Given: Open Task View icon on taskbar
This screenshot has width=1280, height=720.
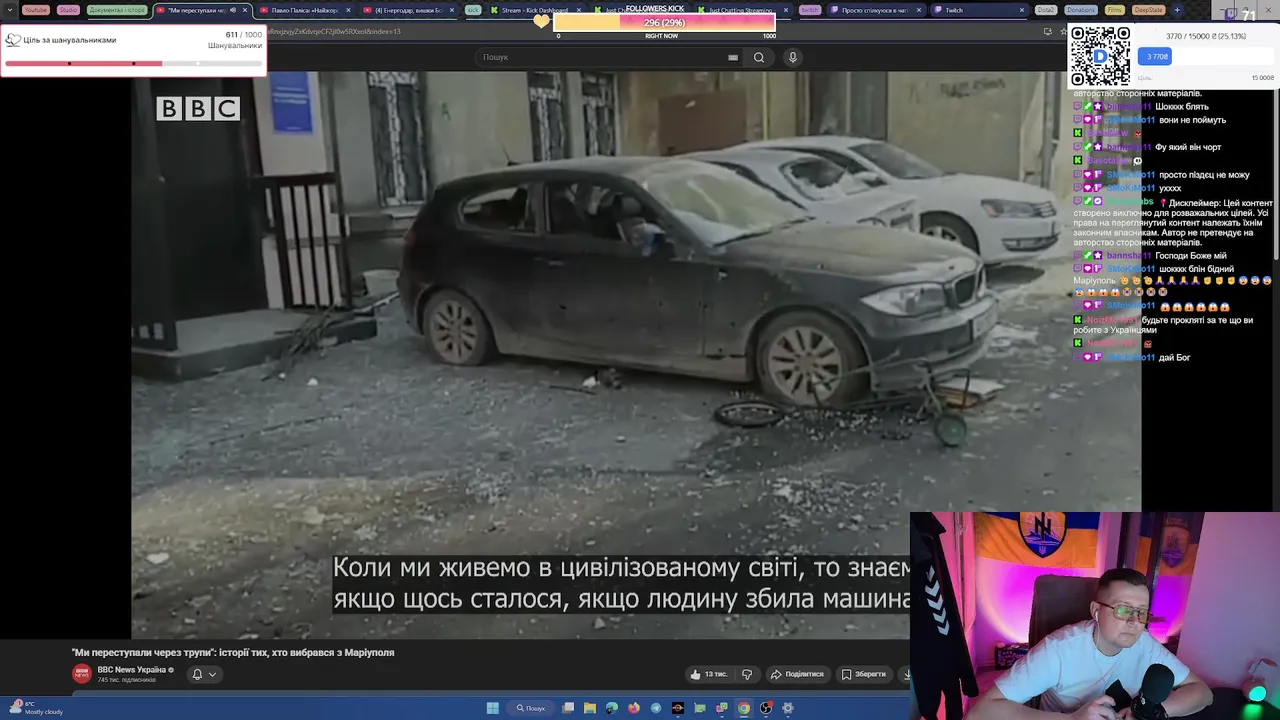Looking at the screenshot, I should pyautogui.click(x=568, y=708).
